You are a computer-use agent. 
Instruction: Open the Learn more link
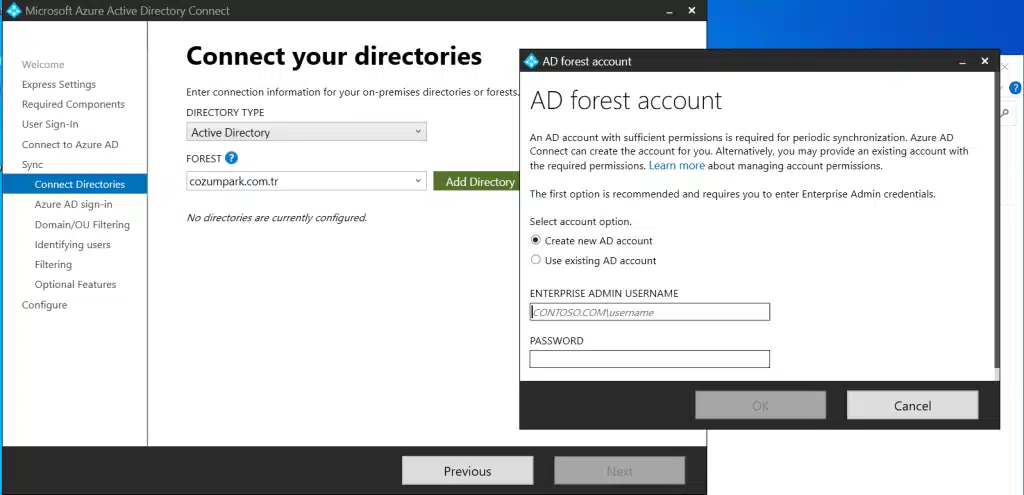tap(676, 166)
